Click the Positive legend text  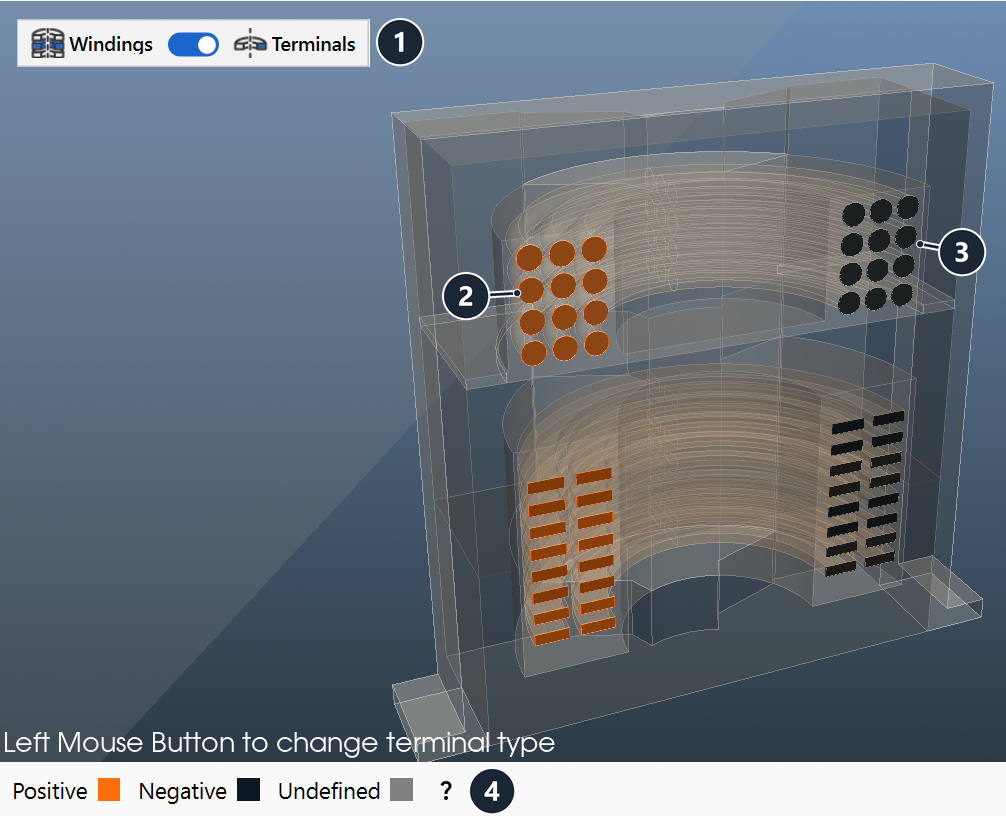point(50,791)
